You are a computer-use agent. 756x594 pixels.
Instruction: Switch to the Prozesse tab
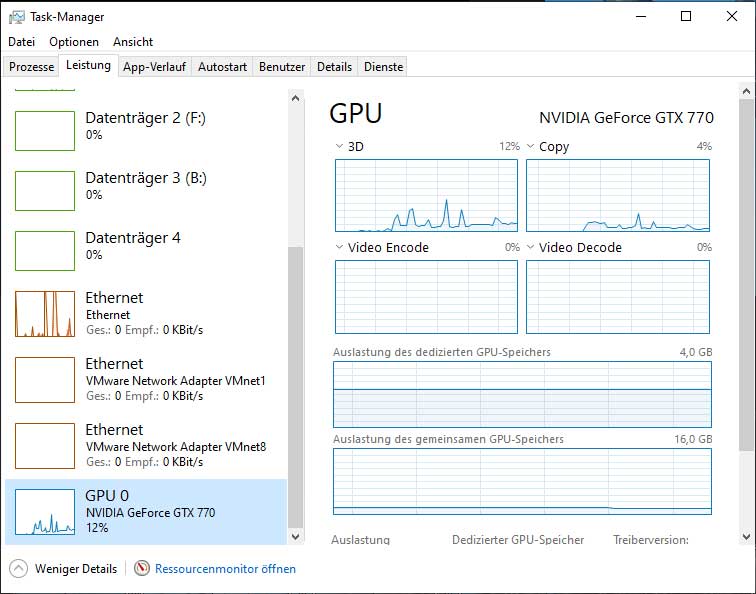click(31, 67)
